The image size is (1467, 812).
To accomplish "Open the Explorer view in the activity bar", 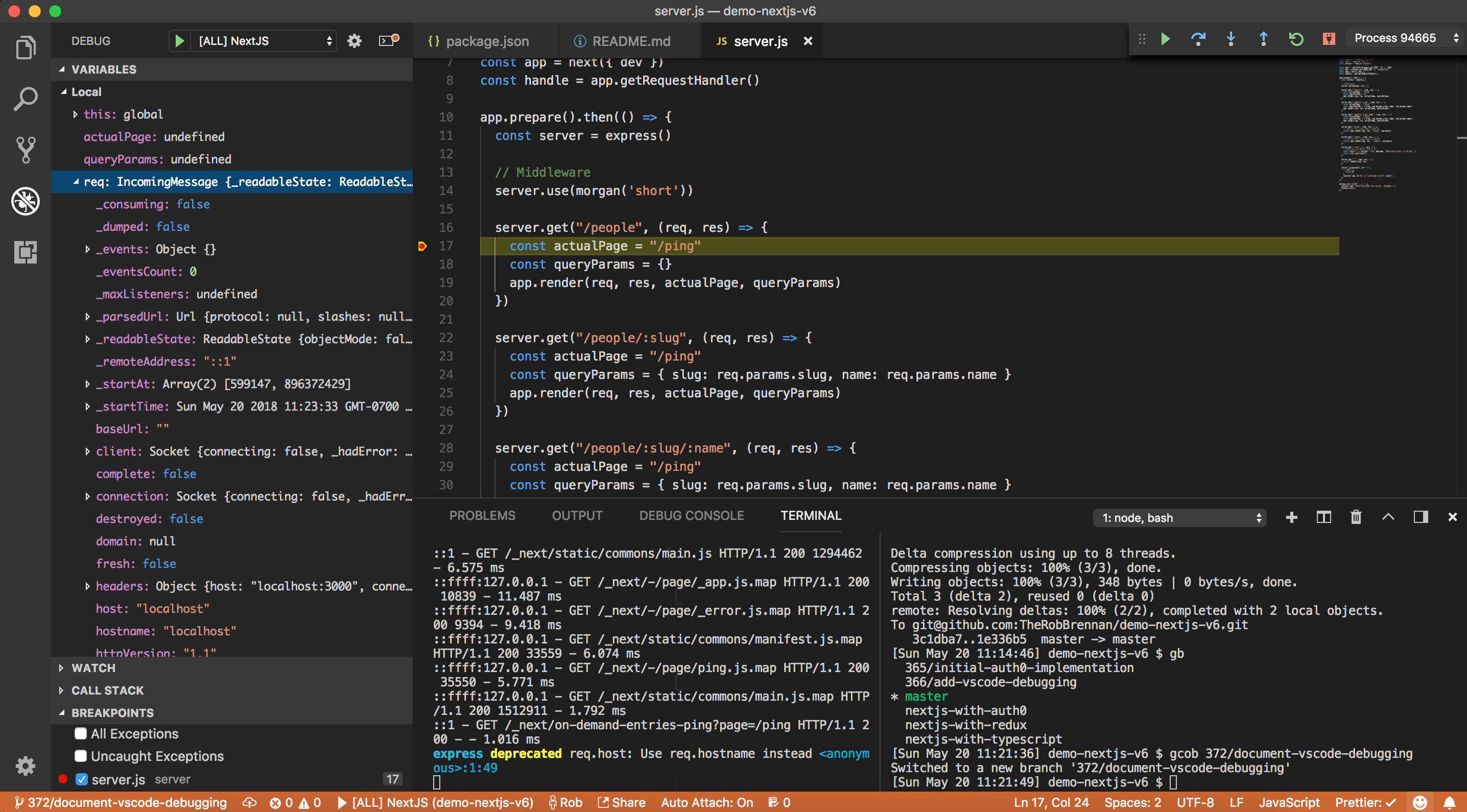I will tap(26, 48).
